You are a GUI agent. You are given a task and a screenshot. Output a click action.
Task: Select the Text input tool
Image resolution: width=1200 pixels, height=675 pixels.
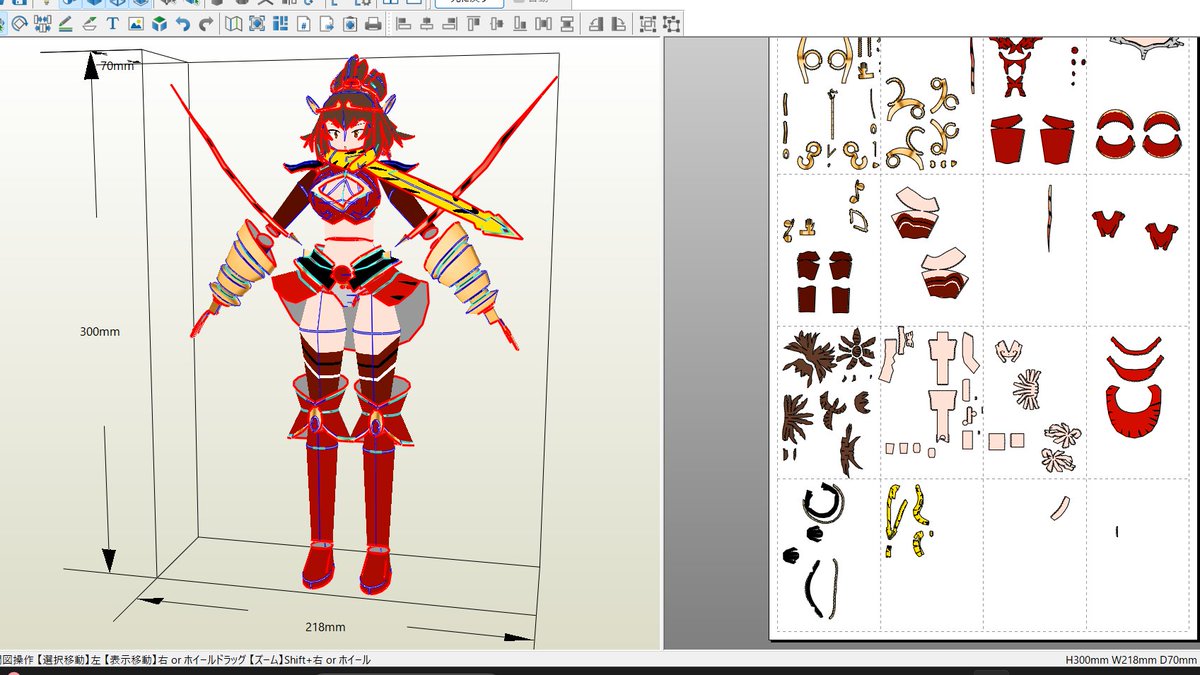tap(112, 23)
